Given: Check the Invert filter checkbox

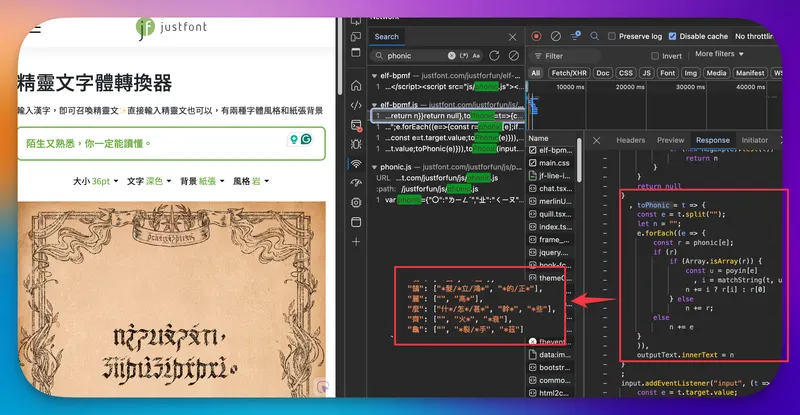Looking at the screenshot, I should 655,56.
